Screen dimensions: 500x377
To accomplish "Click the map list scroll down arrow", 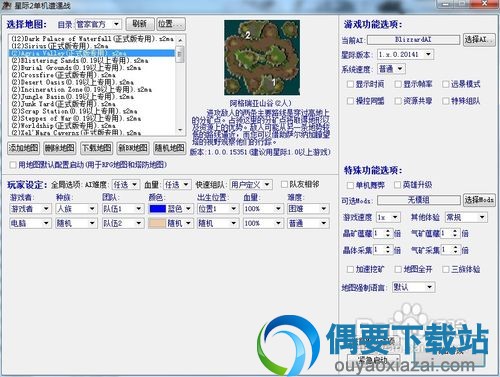I will click(180, 130).
